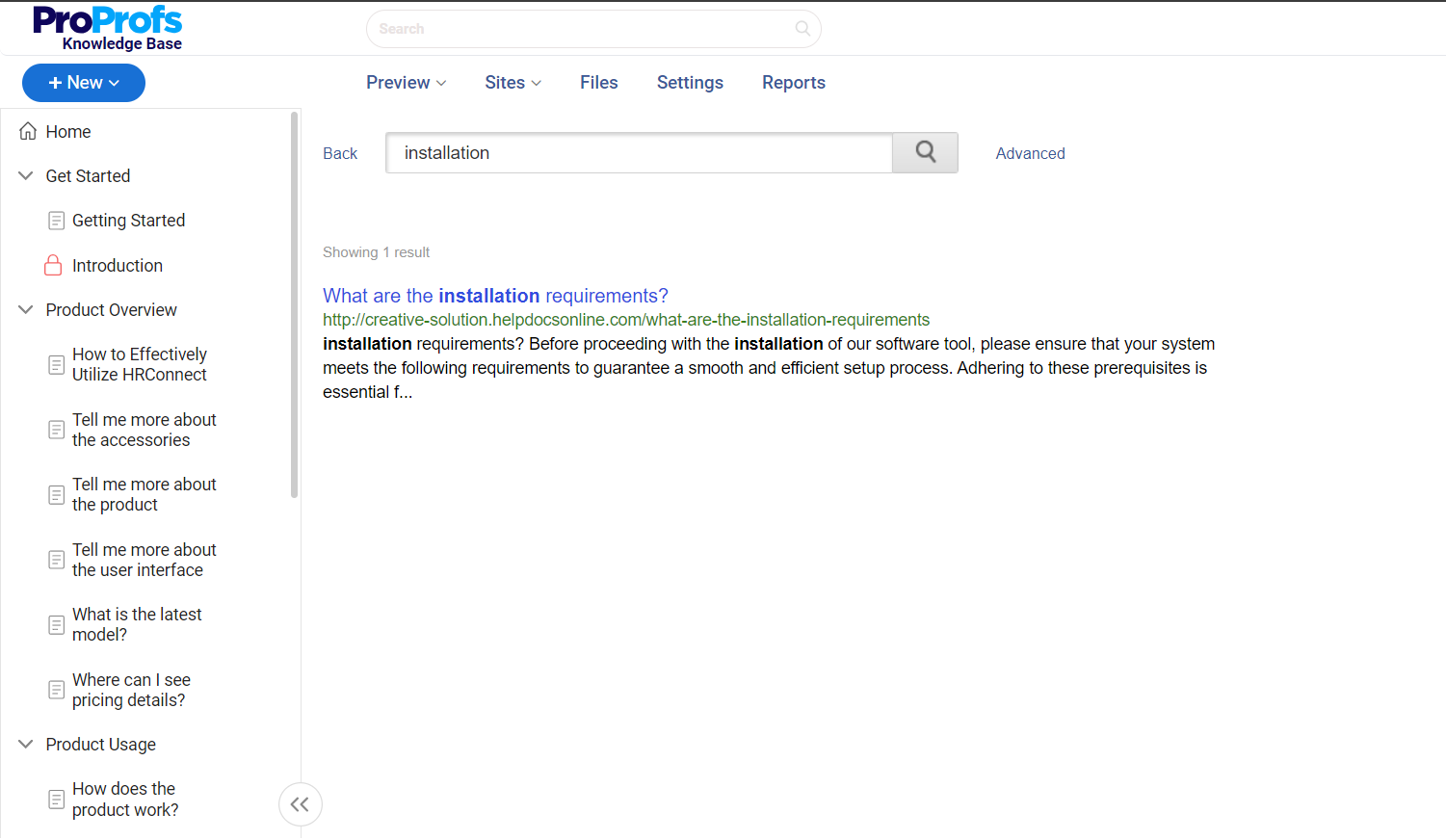Open the Settings menu
The image size is (1446, 840).
pos(690,83)
